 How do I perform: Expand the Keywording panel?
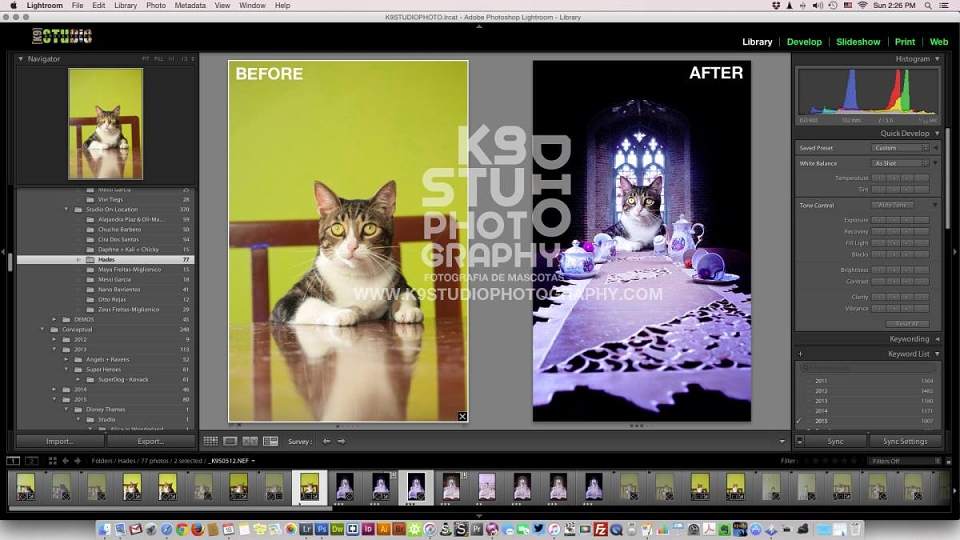(937, 339)
